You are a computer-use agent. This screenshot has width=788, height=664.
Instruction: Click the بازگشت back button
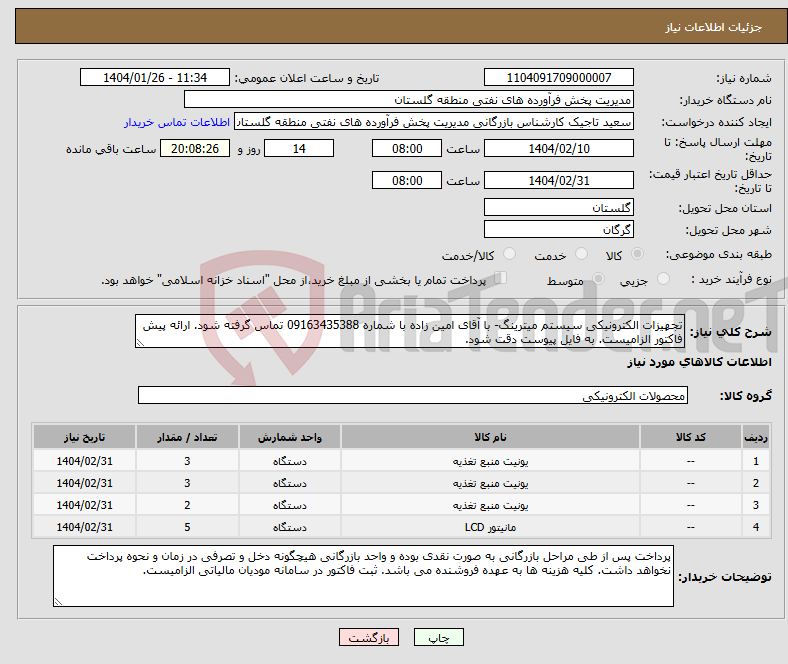click(369, 637)
